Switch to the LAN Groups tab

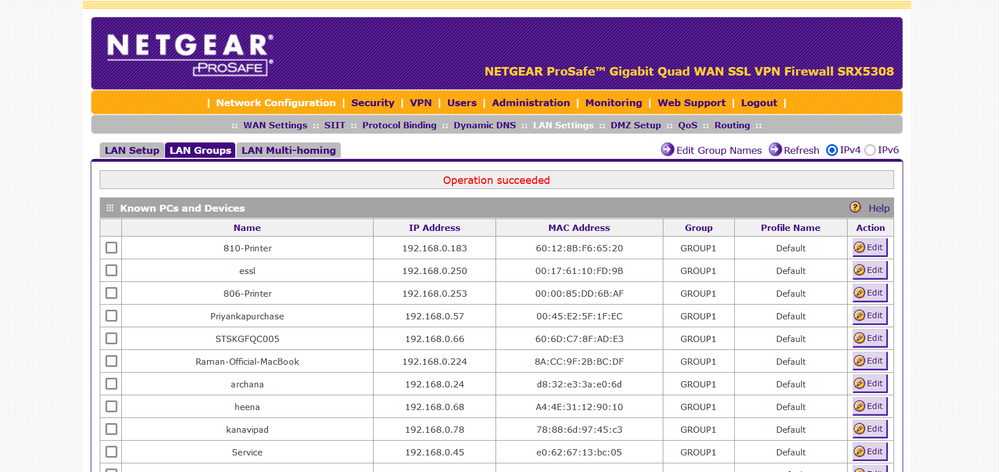coord(200,150)
